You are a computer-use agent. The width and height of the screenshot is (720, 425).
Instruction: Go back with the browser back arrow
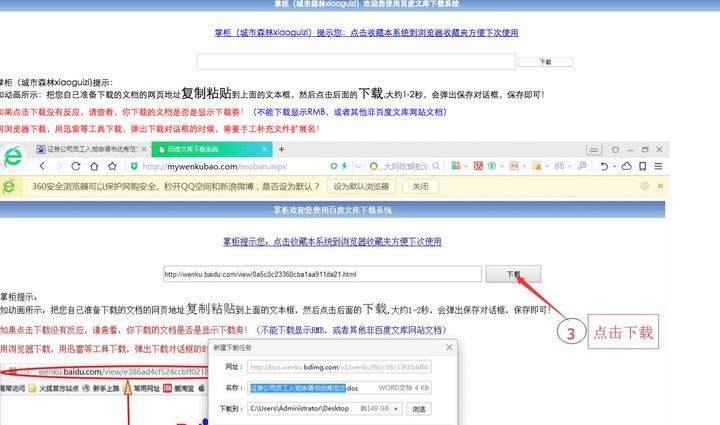point(42,166)
